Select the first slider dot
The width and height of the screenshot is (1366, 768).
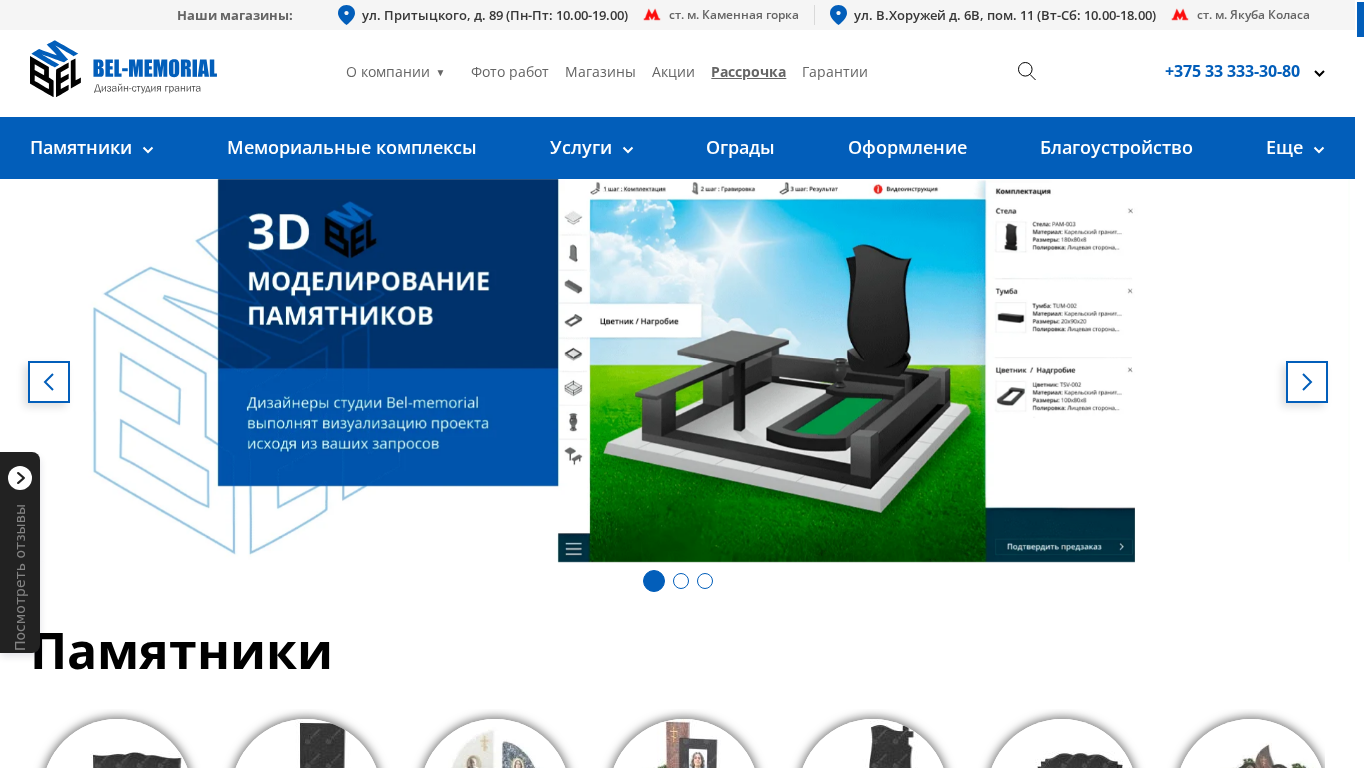654,581
